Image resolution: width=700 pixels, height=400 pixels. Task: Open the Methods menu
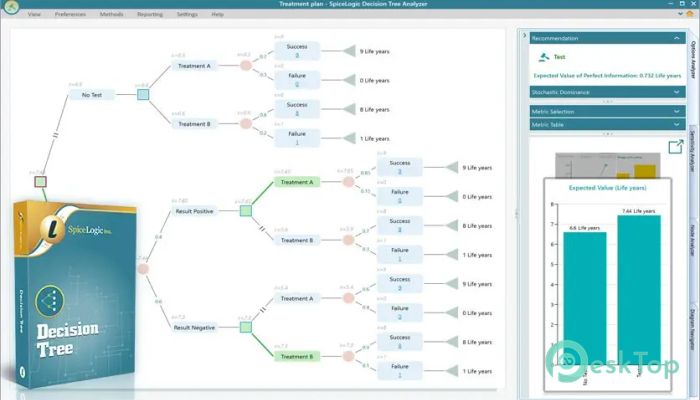click(x=111, y=14)
